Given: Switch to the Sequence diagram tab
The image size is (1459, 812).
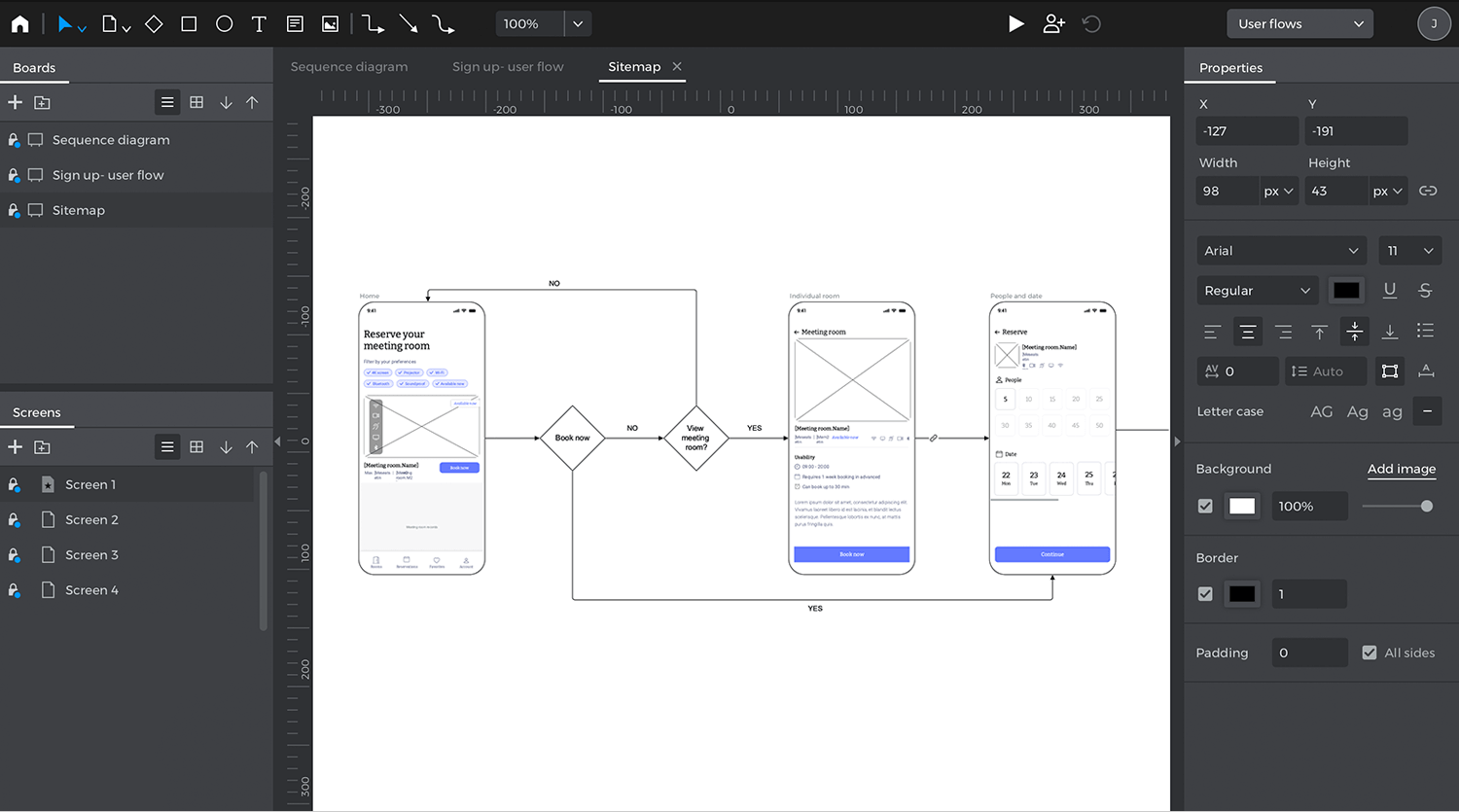Looking at the screenshot, I should point(349,67).
